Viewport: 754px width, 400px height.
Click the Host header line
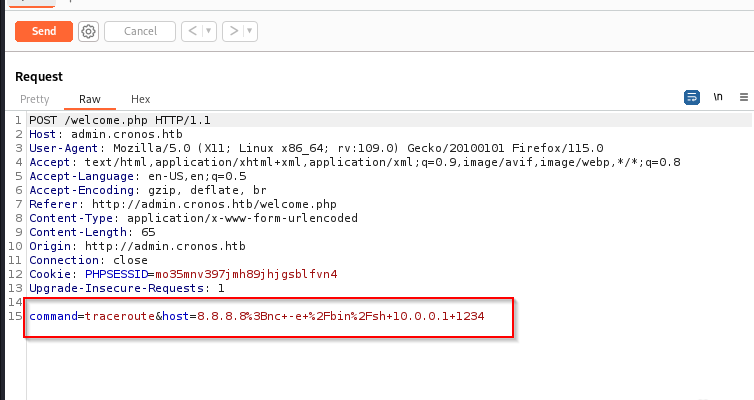pyautogui.click(x=90, y=134)
